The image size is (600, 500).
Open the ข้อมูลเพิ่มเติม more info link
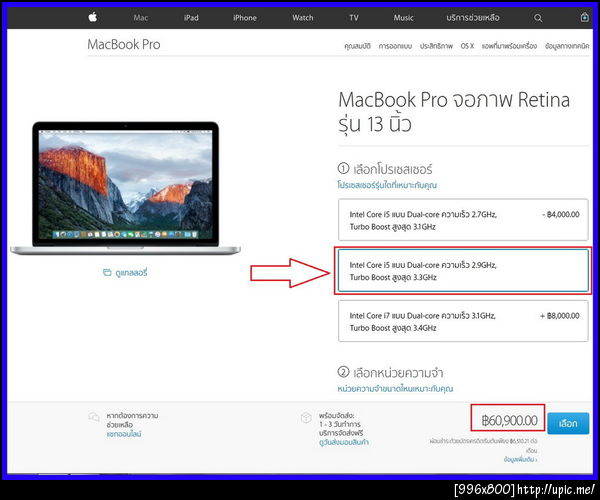pos(520,459)
